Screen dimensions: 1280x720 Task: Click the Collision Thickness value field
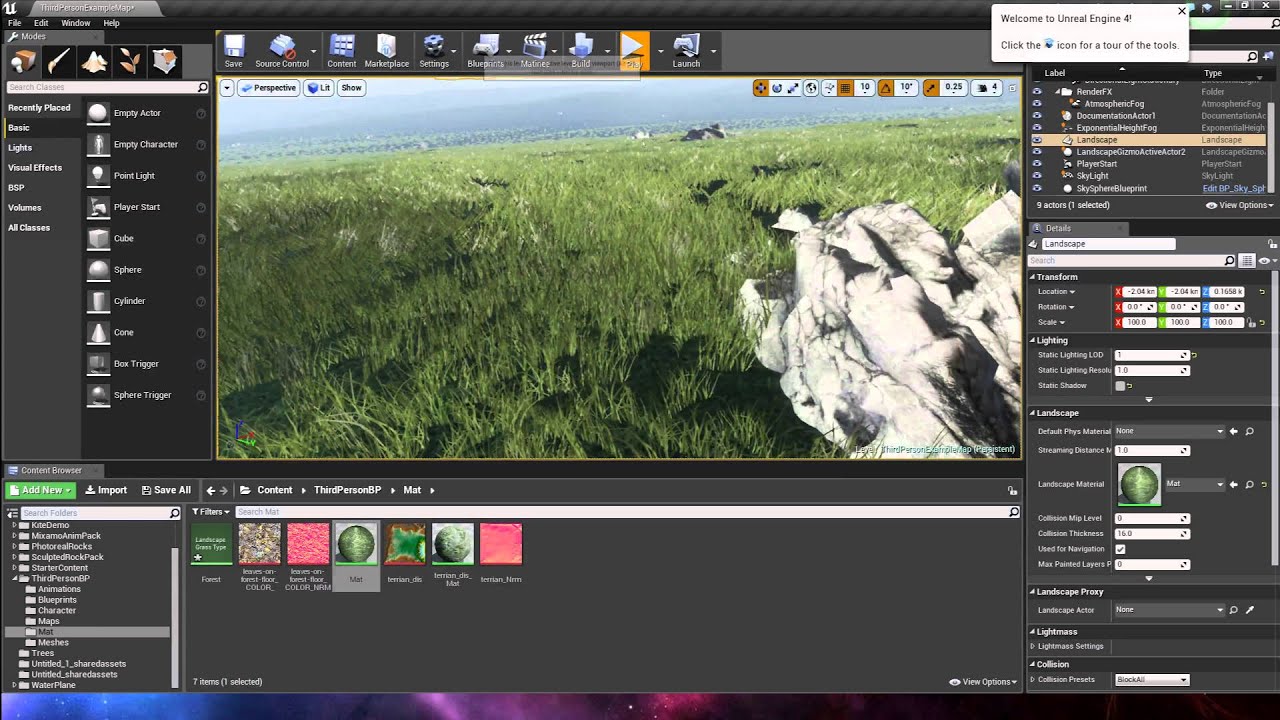tap(1152, 534)
